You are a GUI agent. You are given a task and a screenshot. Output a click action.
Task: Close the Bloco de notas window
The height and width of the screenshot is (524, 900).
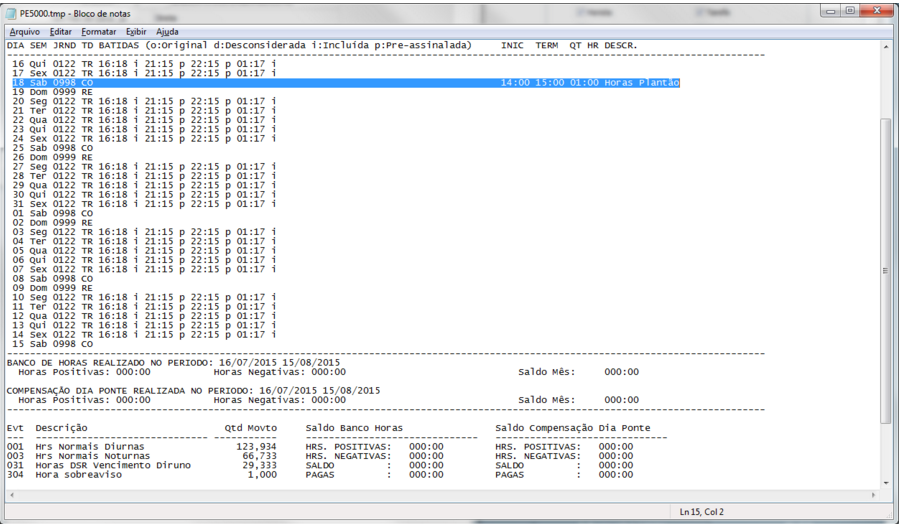[876, 11]
